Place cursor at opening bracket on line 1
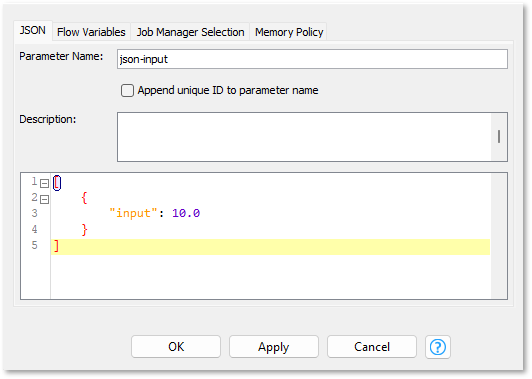 coord(57,183)
